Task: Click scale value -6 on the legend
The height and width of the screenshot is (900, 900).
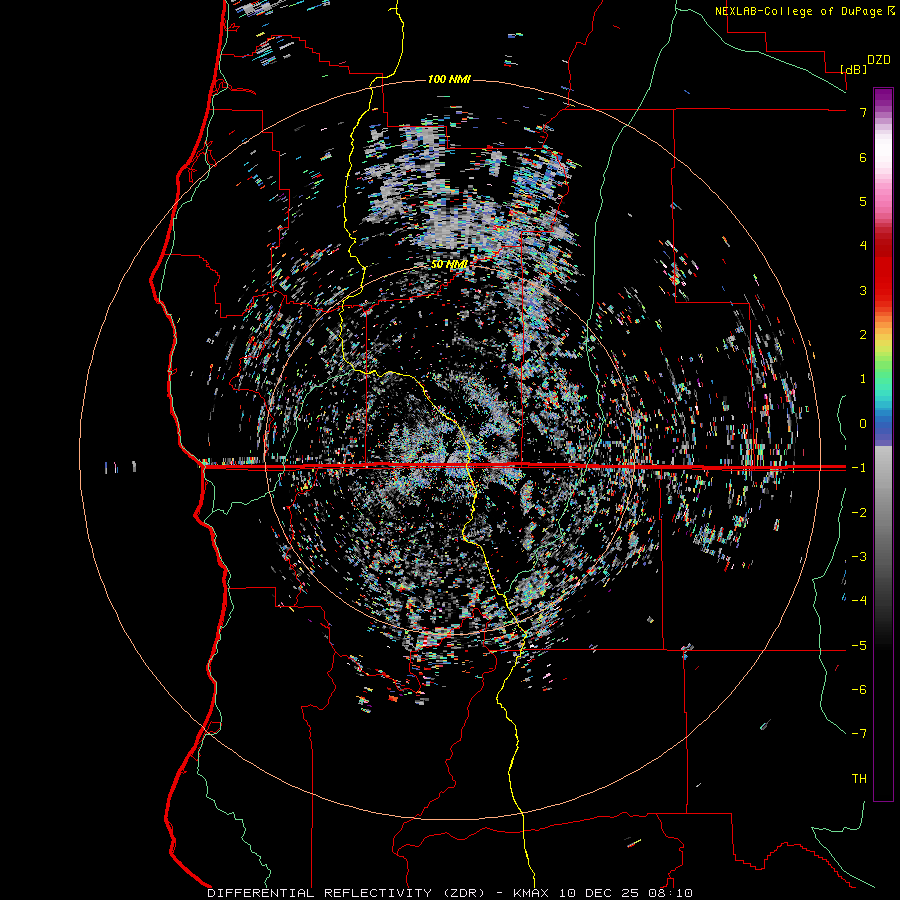Action: (859, 690)
